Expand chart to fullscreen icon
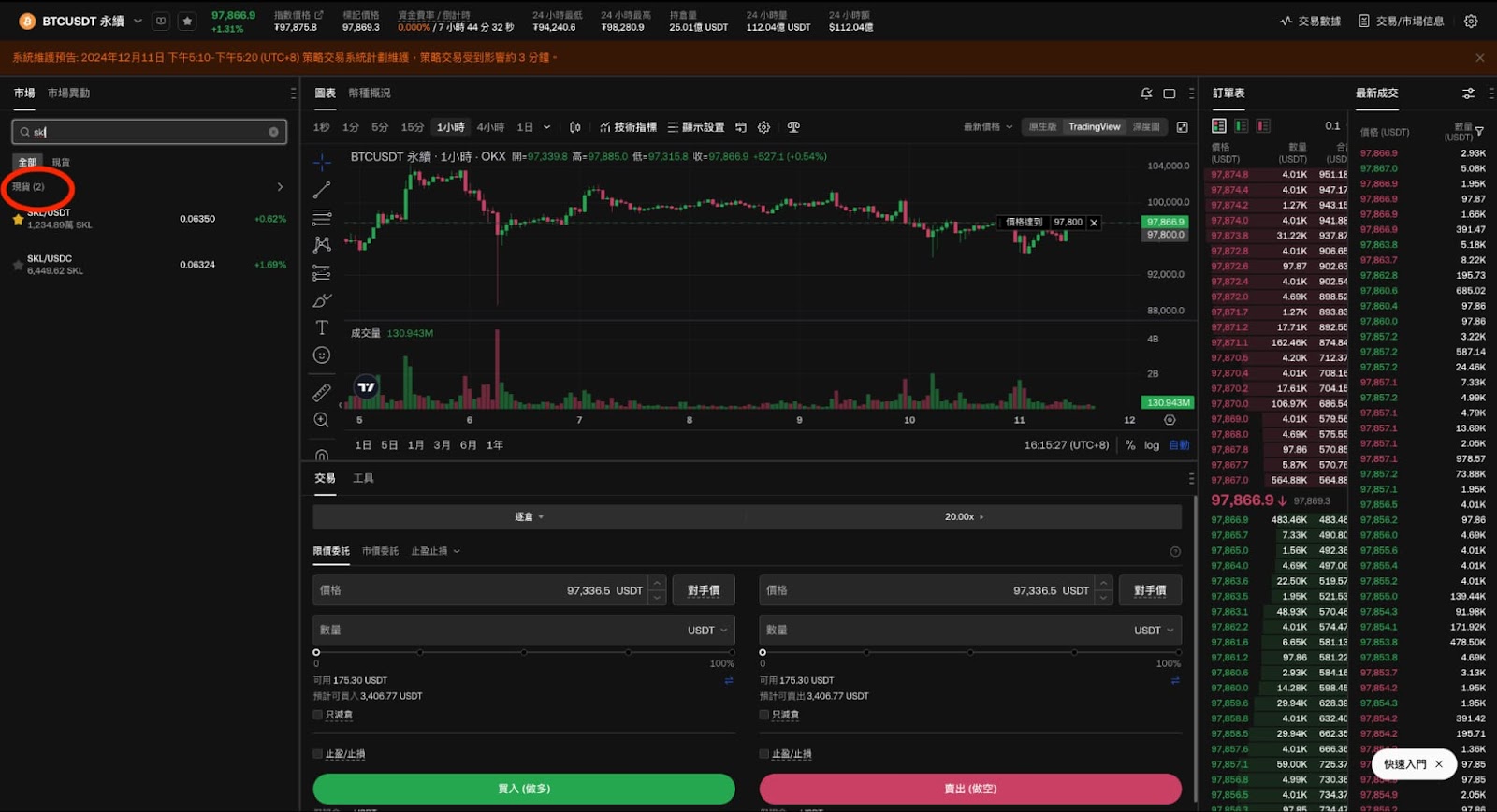 pos(1183,127)
